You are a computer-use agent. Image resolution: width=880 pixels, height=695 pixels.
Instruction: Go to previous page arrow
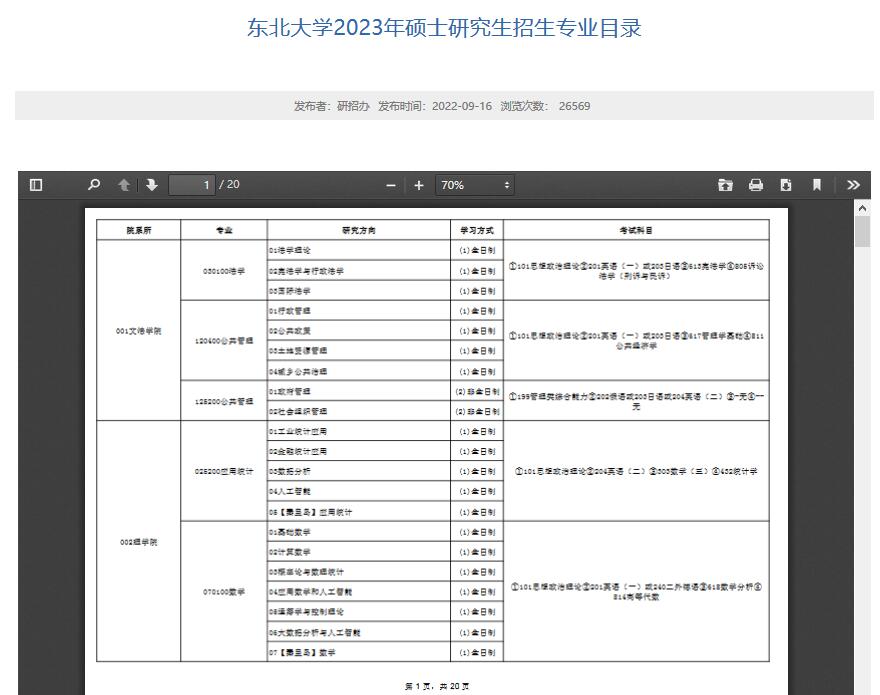pos(124,185)
